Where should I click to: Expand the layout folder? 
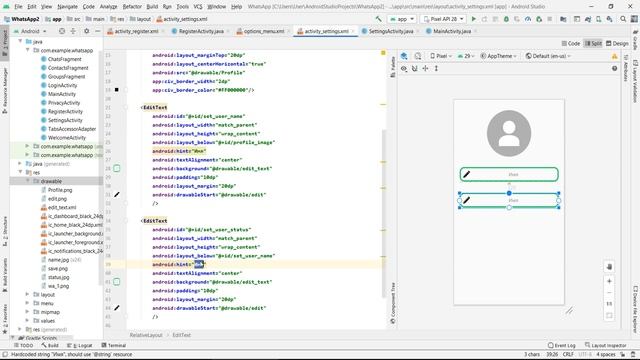coord(27,294)
